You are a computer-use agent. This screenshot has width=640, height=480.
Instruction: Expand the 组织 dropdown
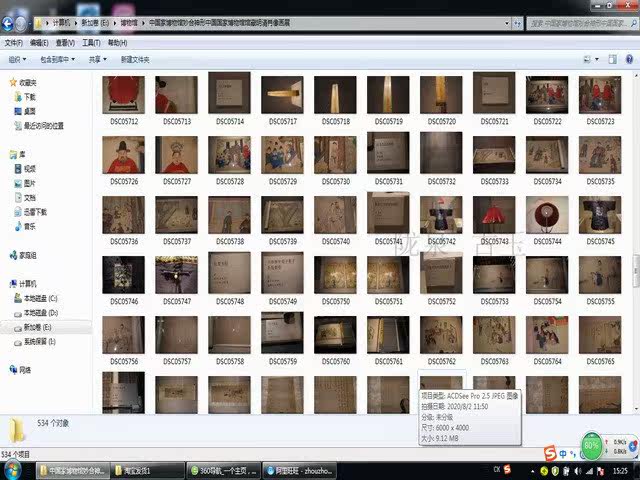click(17, 60)
